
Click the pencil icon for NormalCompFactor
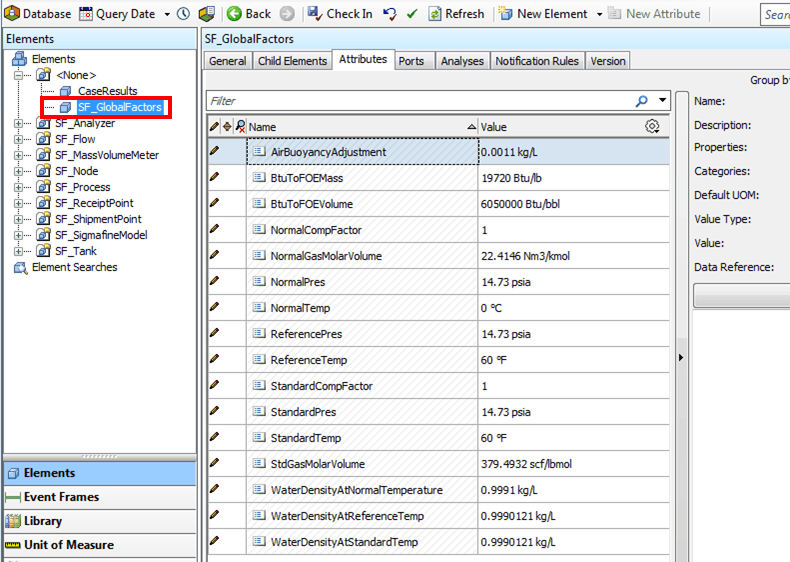click(215, 229)
